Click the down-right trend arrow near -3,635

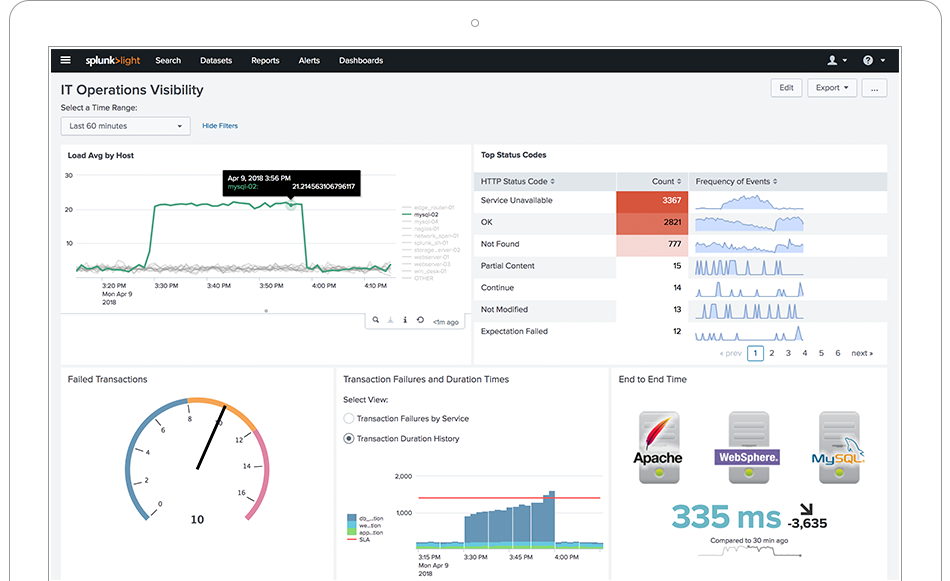coord(806,509)
